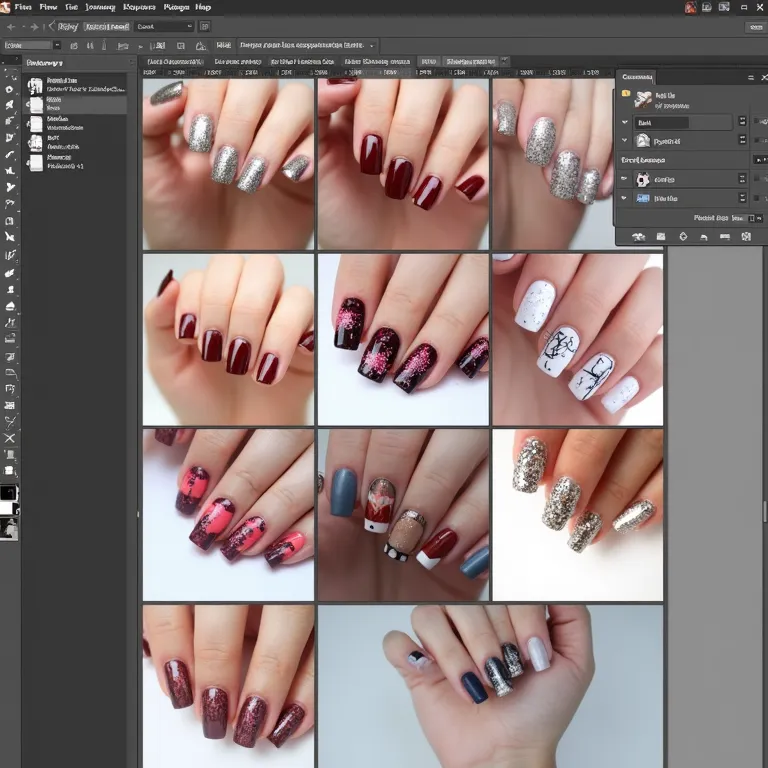768x768 pixels.
Task: Click the curved arrow icon in the panel footer
Action: (x=703, y=237)
